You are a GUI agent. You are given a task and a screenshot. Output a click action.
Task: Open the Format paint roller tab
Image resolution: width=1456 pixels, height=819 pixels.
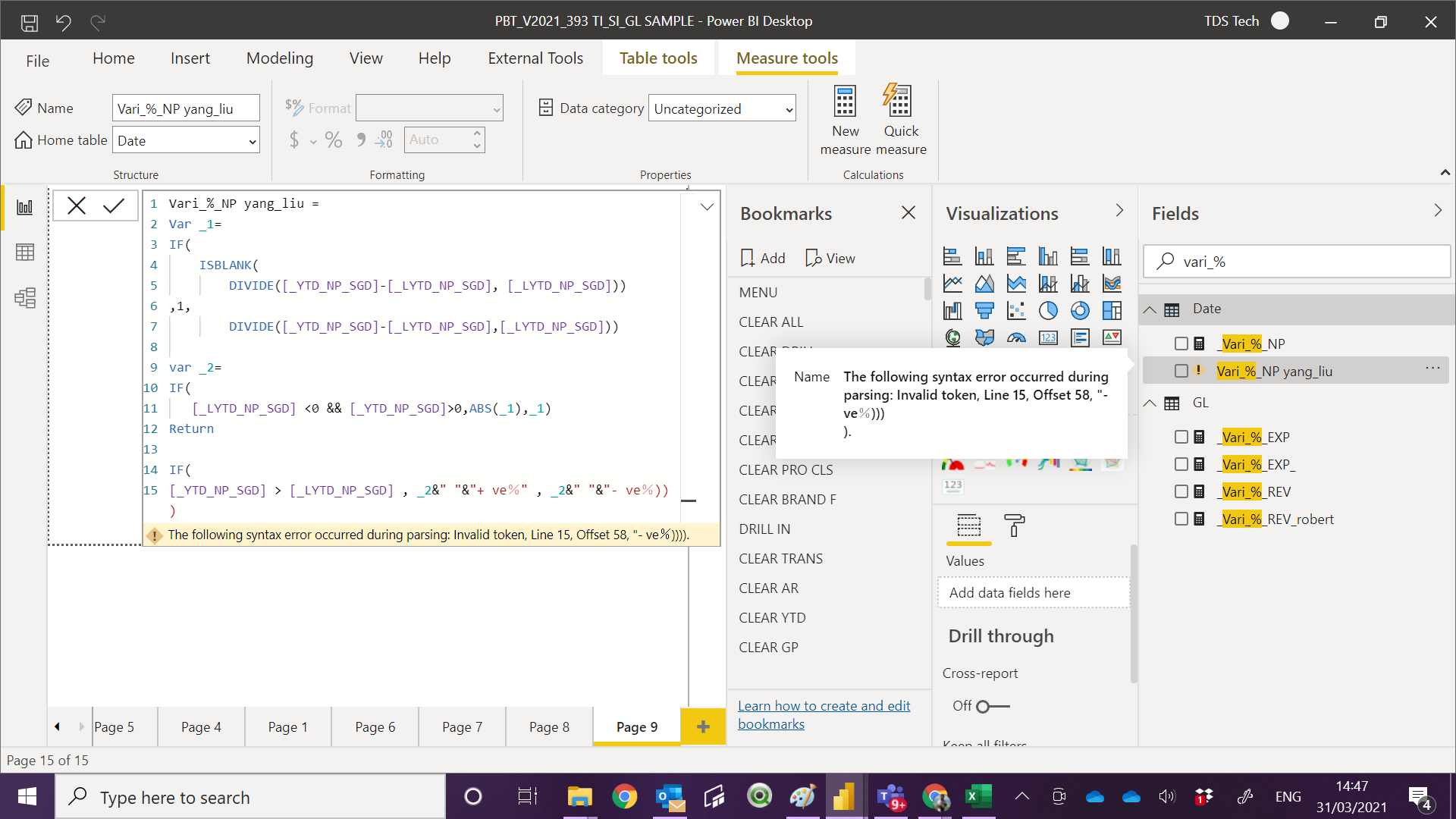coord(1014,526)
